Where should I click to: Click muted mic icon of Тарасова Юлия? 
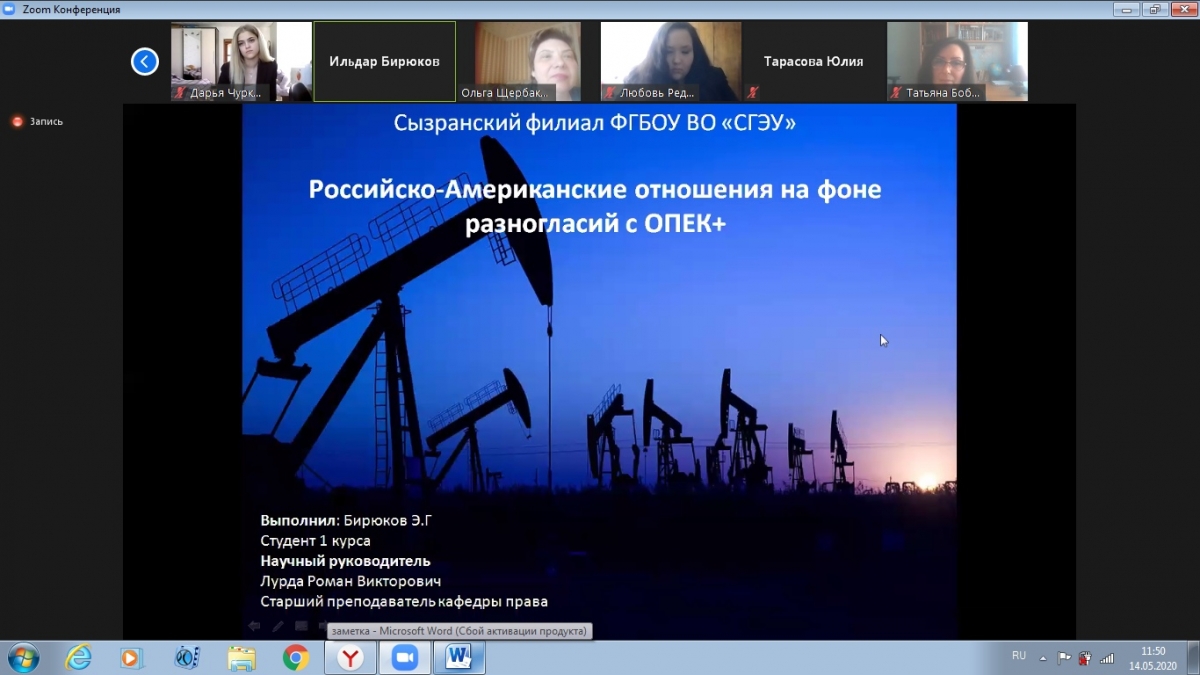tap(753, 93)
